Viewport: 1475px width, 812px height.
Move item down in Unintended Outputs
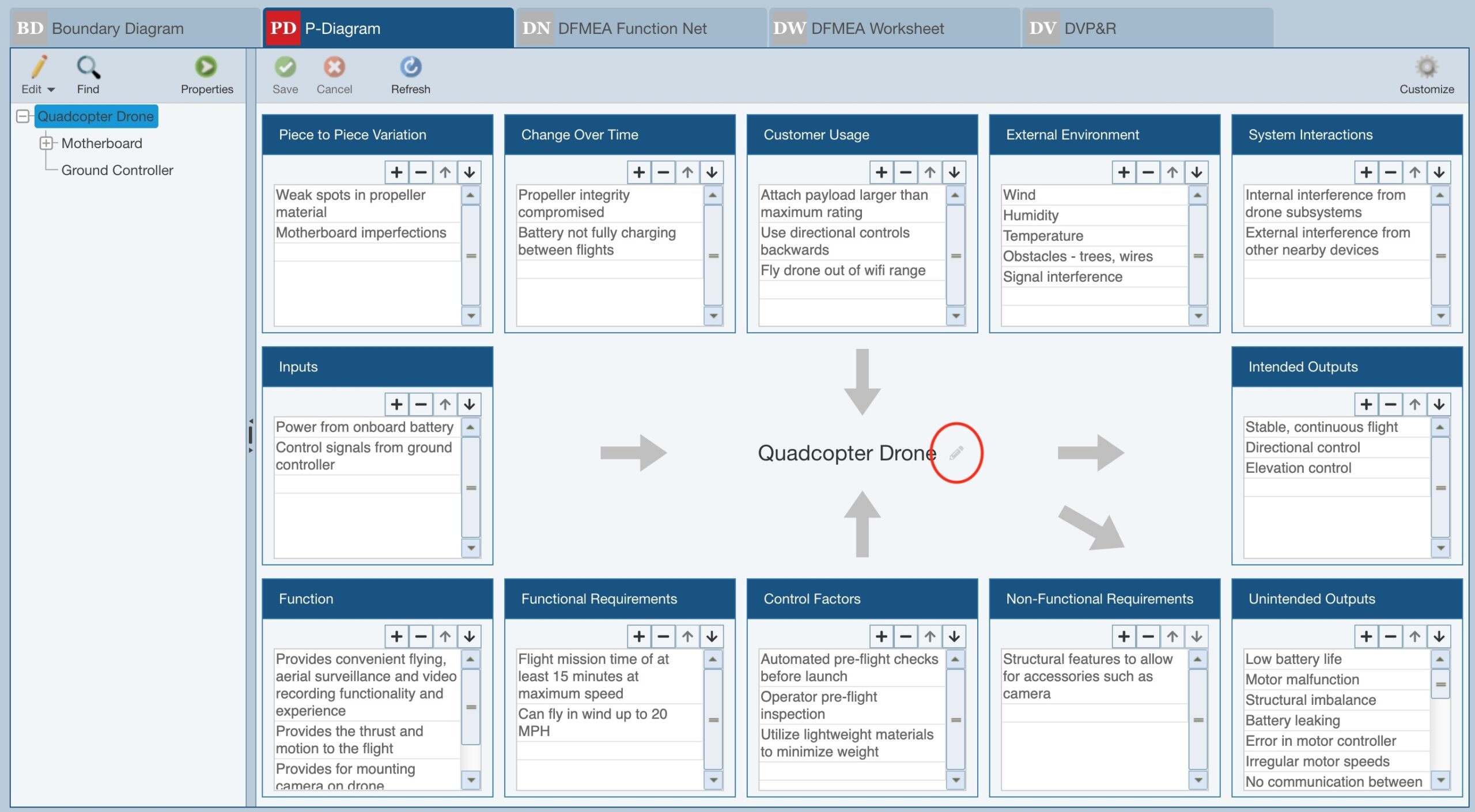(1439, 636)
